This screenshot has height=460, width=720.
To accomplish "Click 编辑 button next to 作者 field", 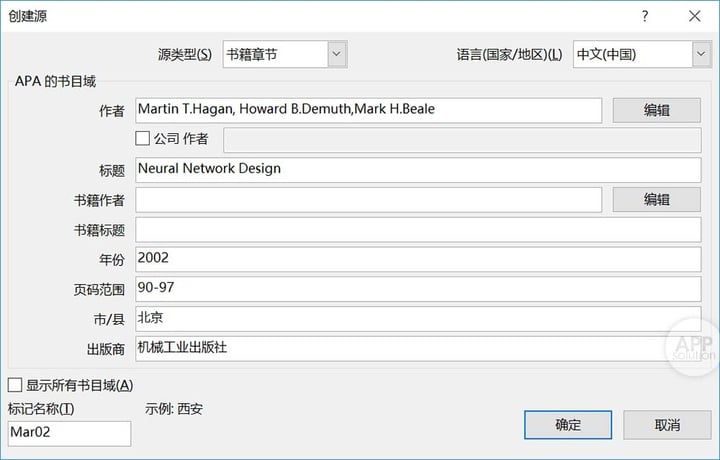I will [657, 110].
